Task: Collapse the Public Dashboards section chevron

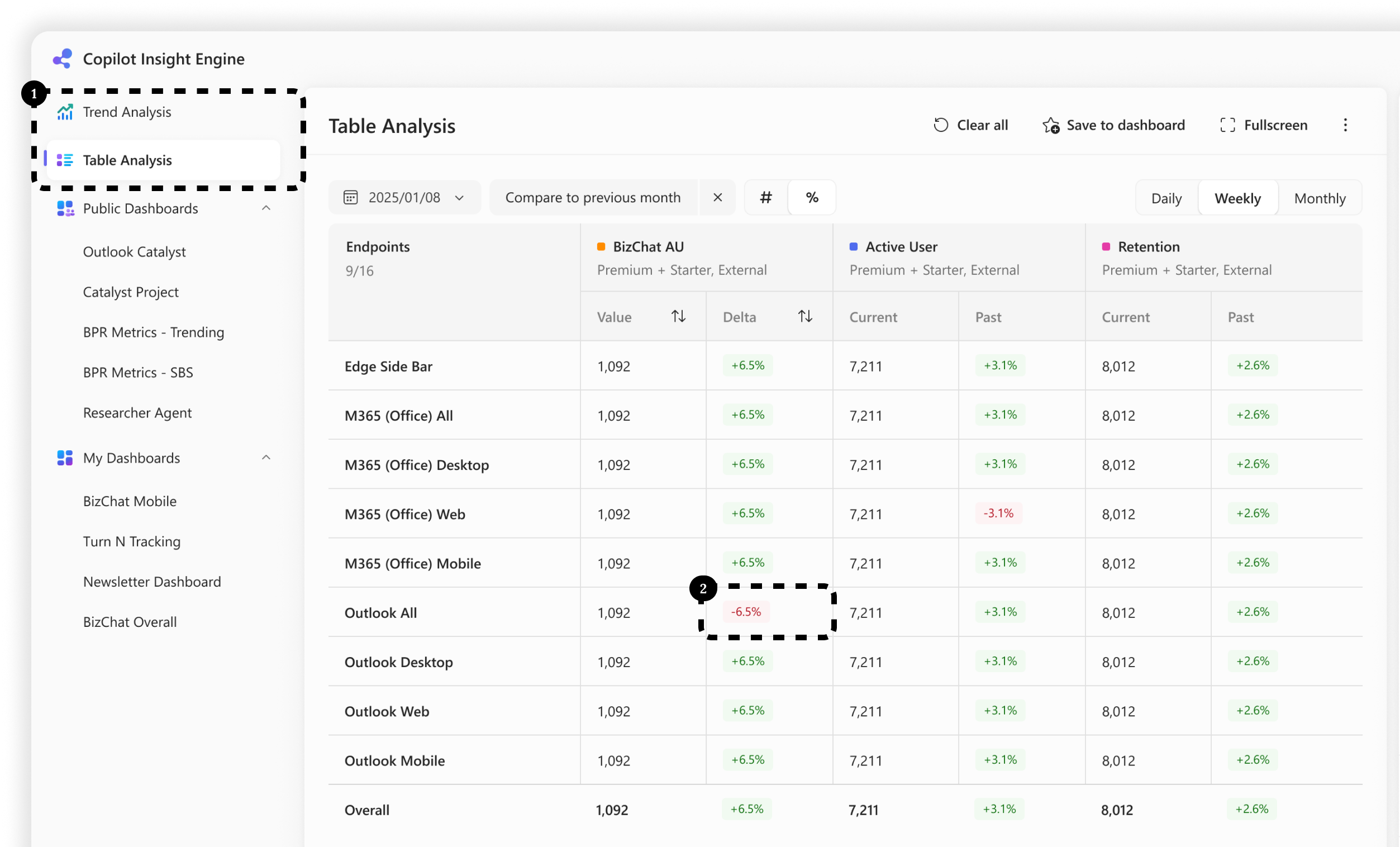Action: click(266, 208)
